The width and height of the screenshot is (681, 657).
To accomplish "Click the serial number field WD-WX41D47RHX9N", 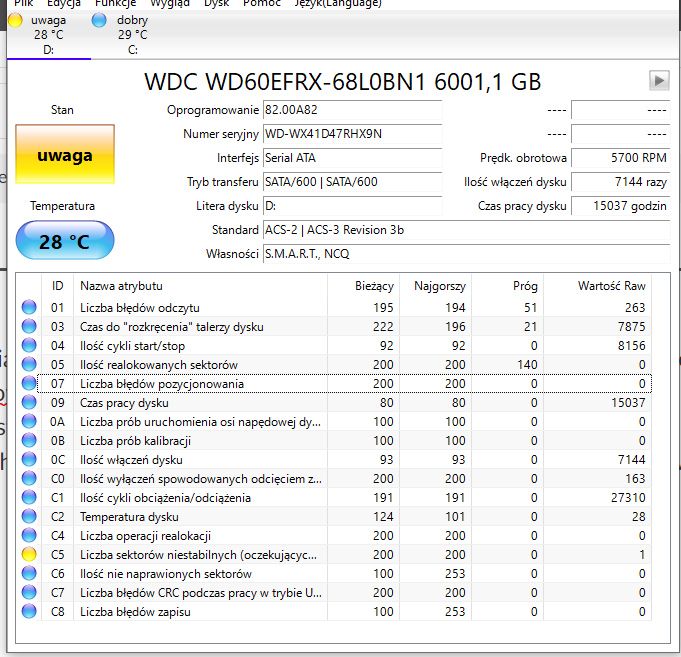I will [352, 134].
